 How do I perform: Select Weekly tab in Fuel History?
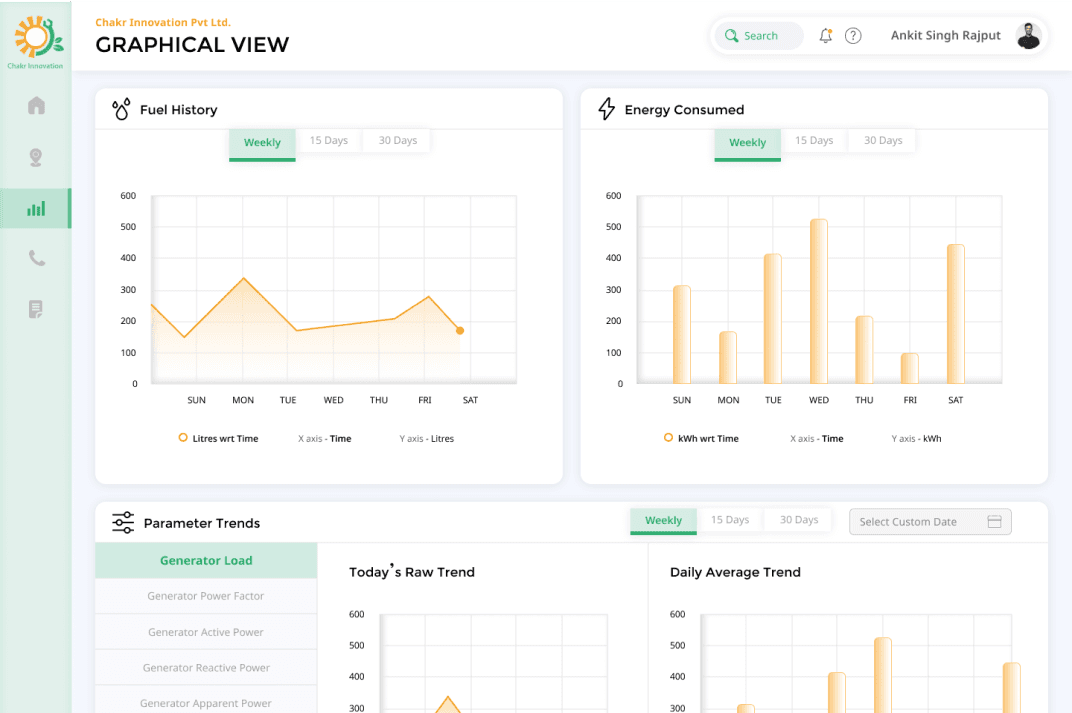tap(263, 144)
